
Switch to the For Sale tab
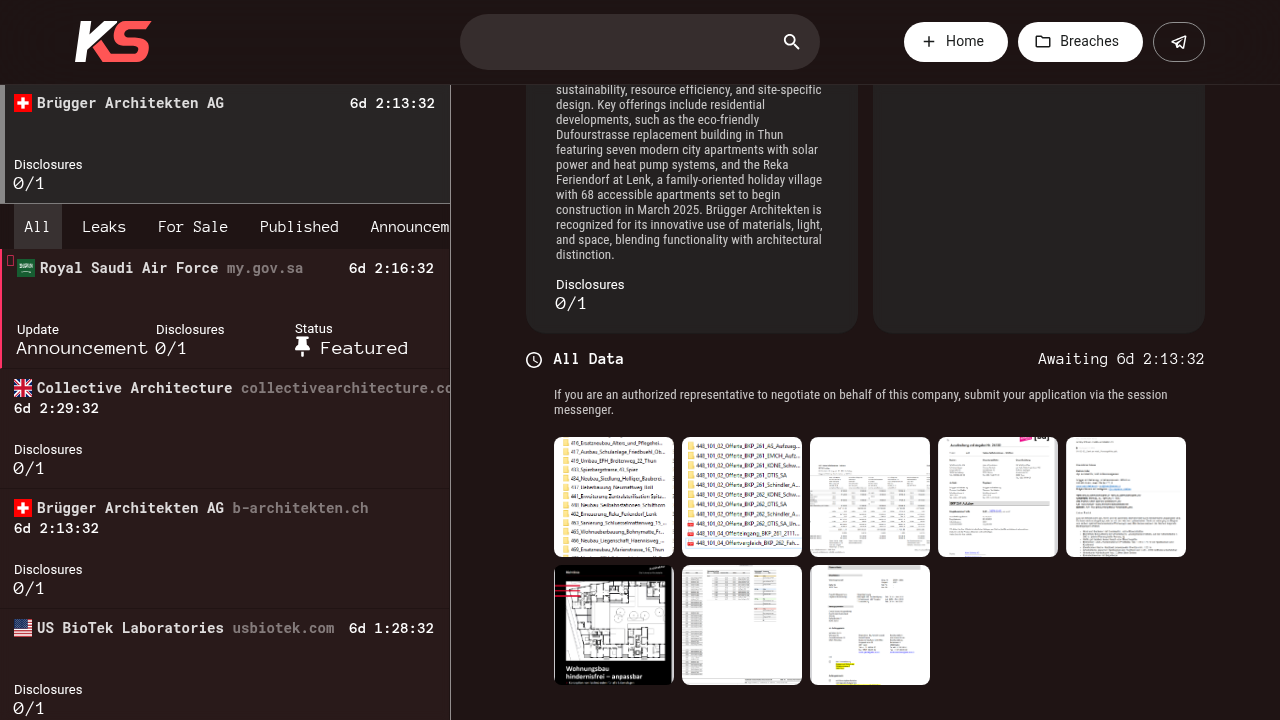[x=193, y=227]
